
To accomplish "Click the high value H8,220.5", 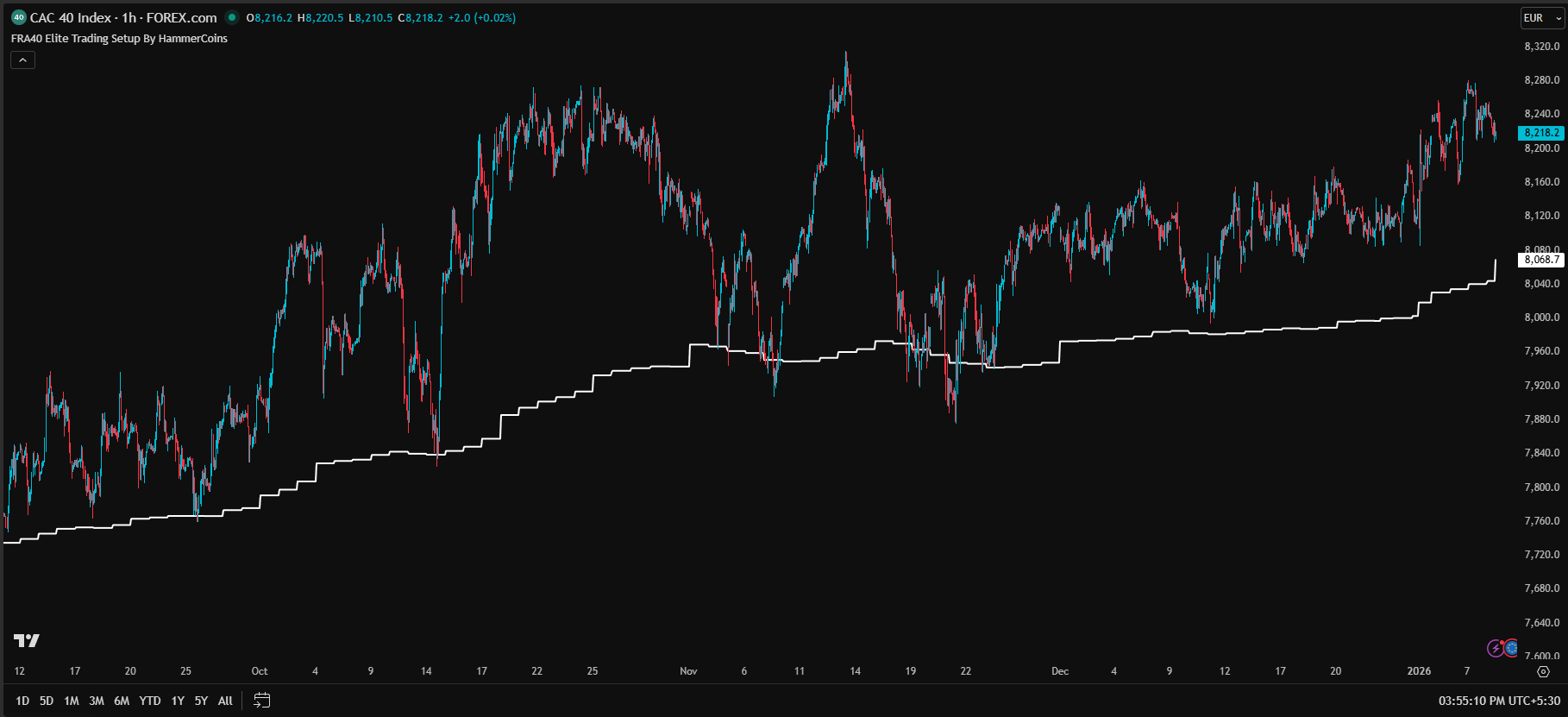I will 320,17.
